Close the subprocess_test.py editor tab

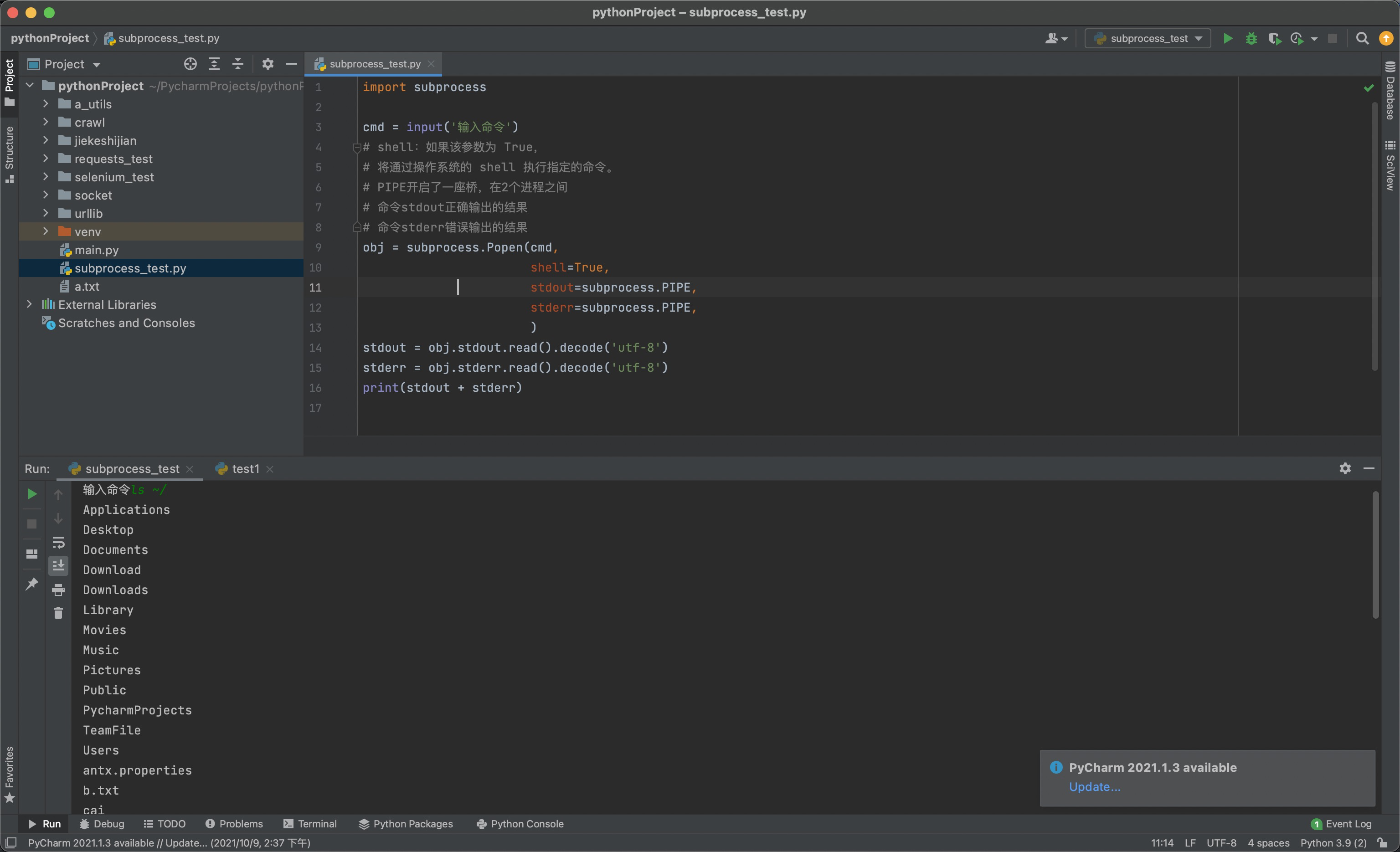click(431, 64)
